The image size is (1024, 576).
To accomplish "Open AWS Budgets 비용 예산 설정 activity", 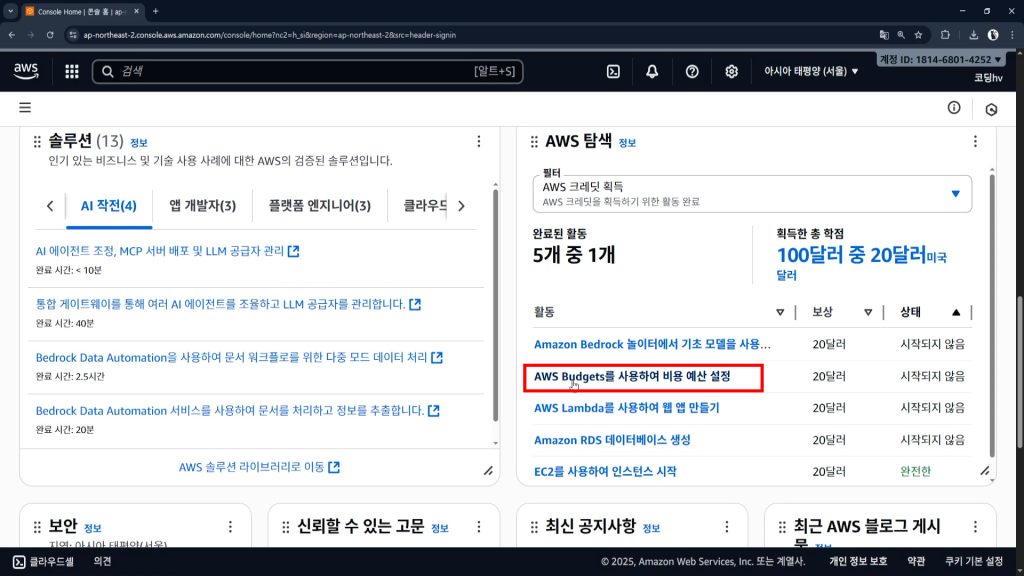I will tap(632, 376).
